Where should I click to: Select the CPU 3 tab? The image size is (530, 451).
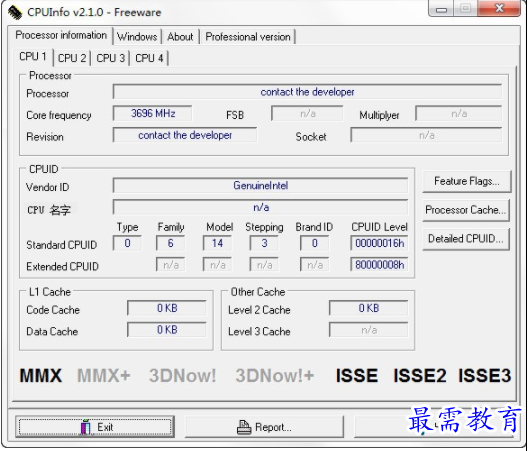pos(111,58)
